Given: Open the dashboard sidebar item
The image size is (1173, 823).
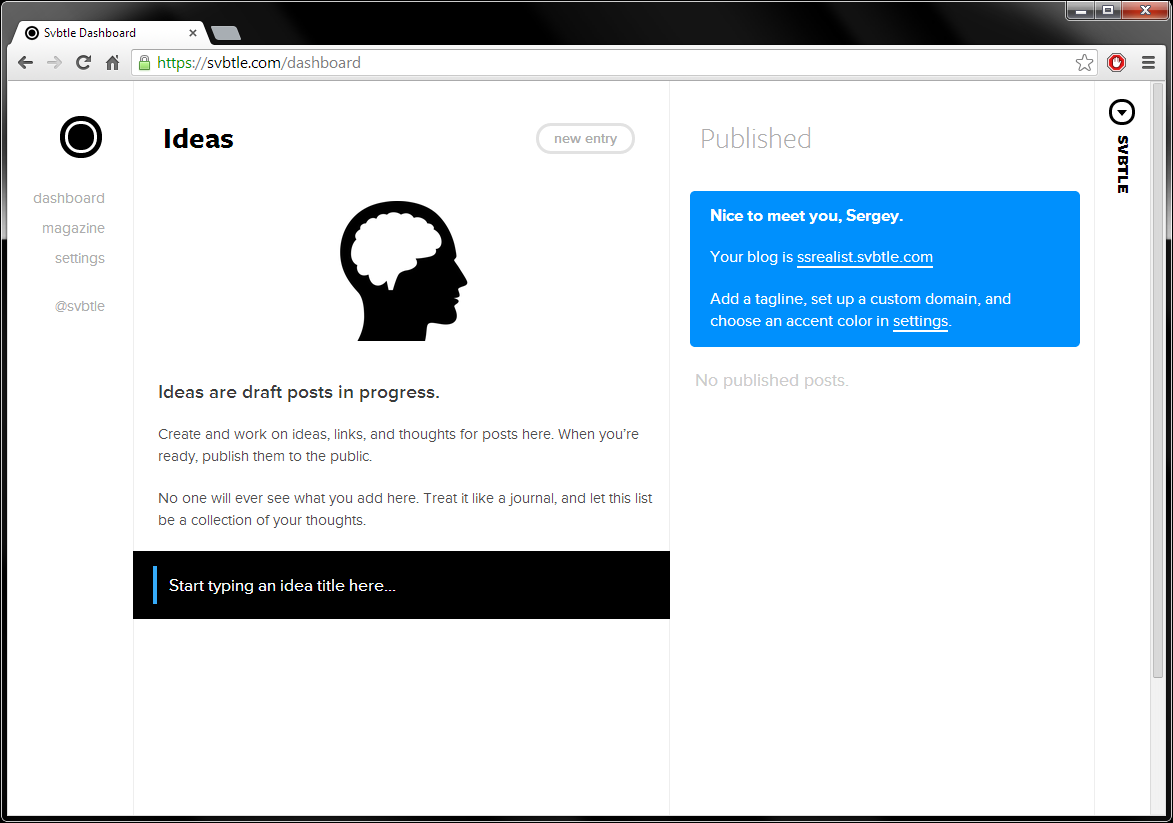Looking at the screenshot, I should click(69, 198).
